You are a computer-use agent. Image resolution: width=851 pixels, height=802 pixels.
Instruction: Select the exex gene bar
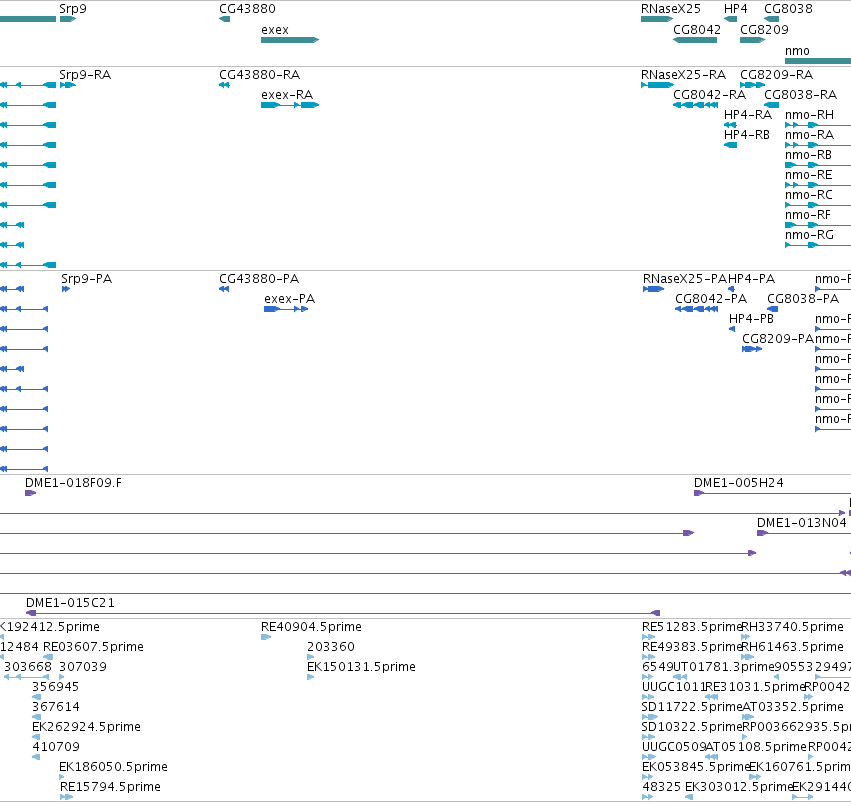pos(290,40)
